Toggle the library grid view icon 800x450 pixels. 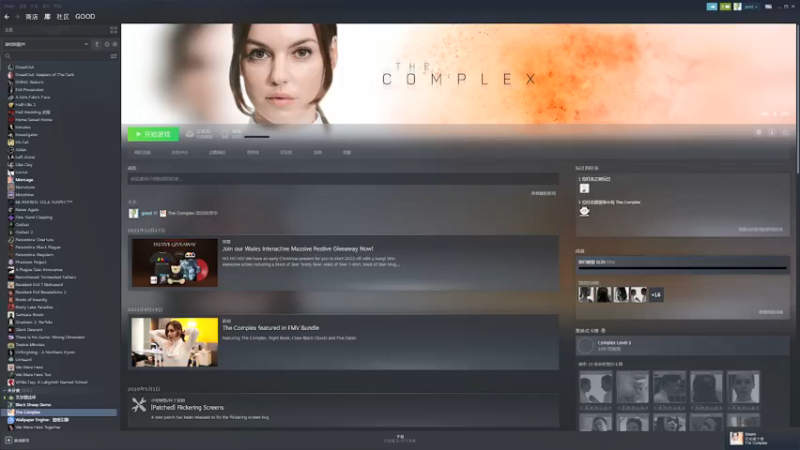[x=113, y=30]
